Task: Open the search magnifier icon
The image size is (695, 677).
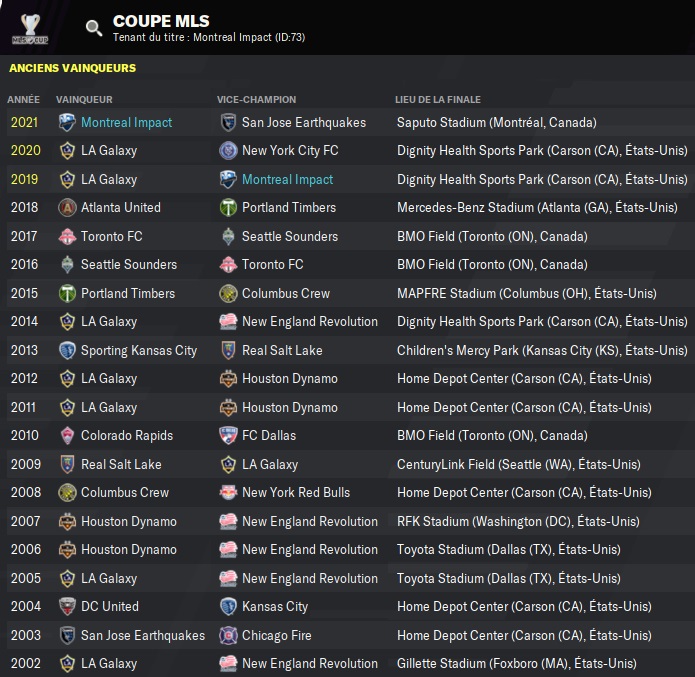Action: (x=94, y=28)
